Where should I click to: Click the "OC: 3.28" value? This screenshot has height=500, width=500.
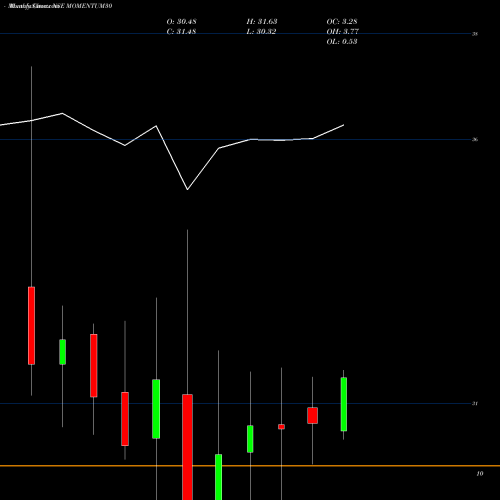pyautogui.click(x=342, y=22)
